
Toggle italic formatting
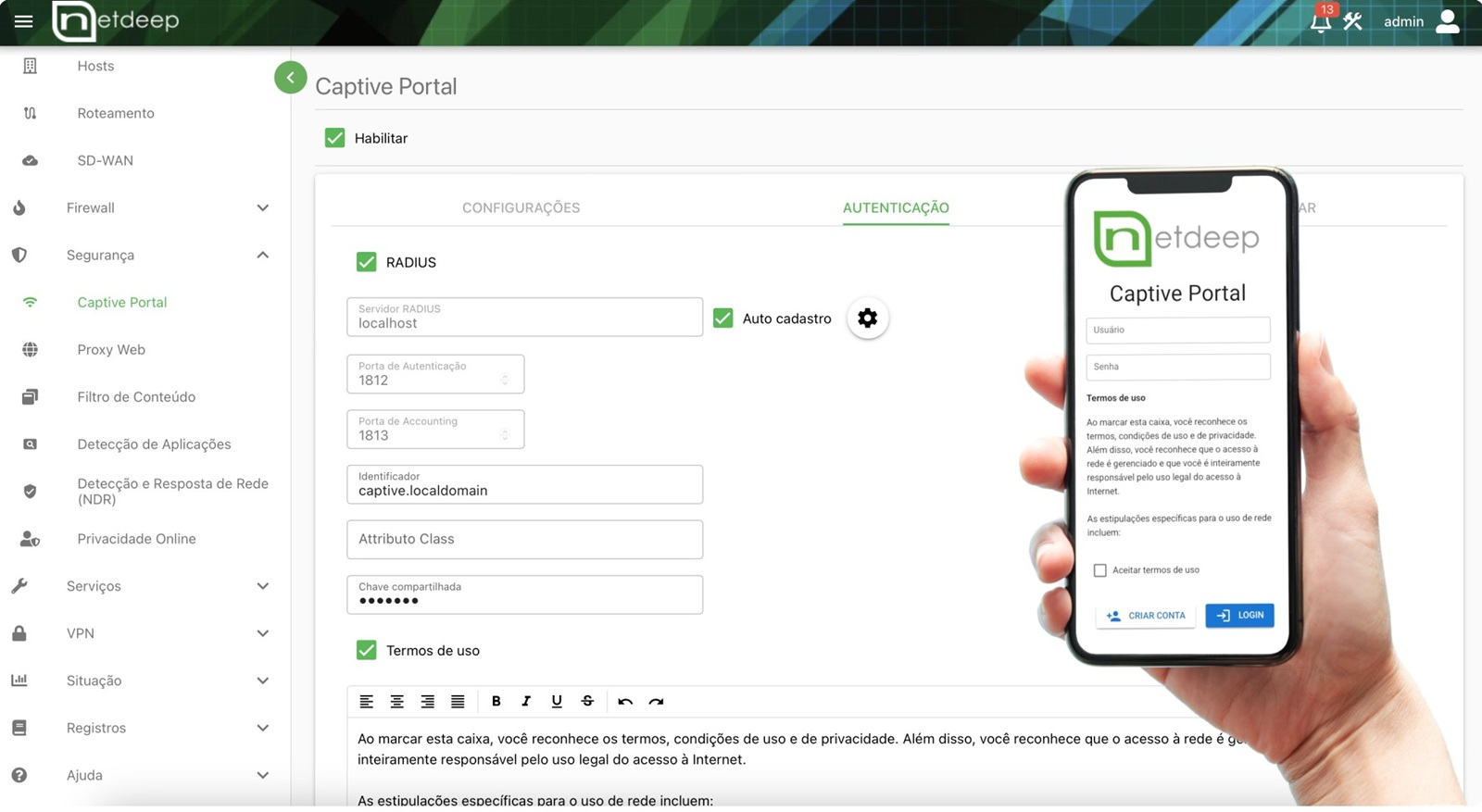tap(526, 702)
